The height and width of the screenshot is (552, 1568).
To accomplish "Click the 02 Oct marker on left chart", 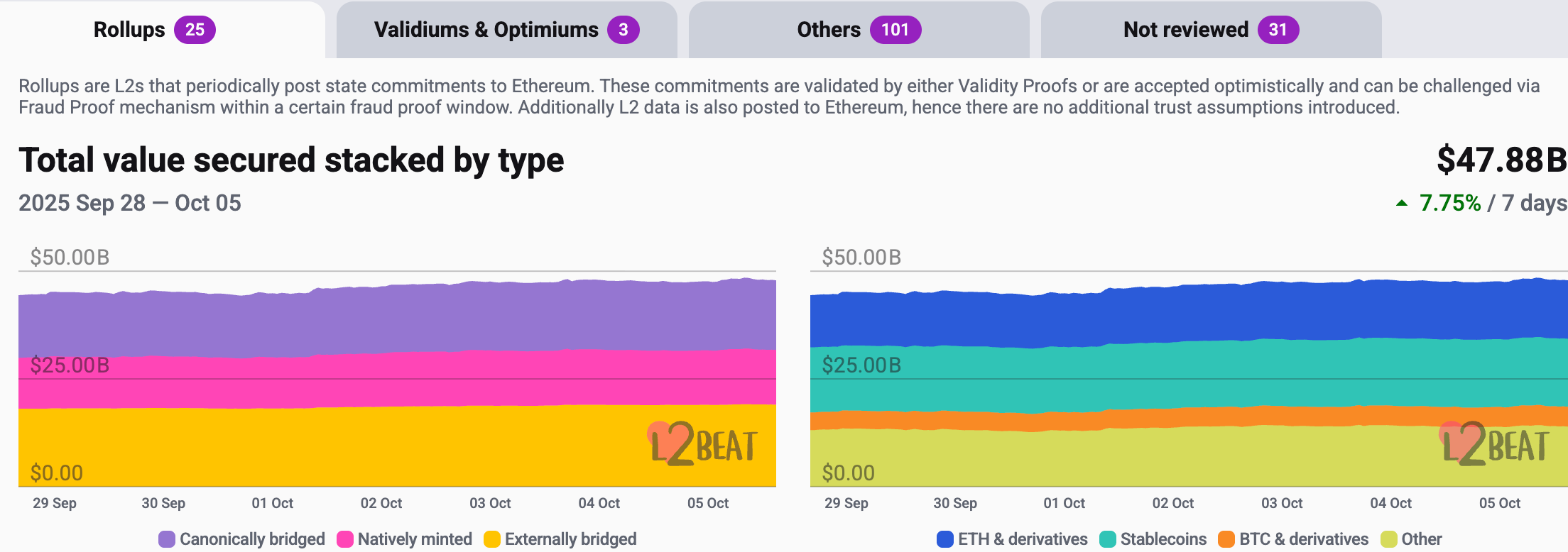I will click(381, 503).
